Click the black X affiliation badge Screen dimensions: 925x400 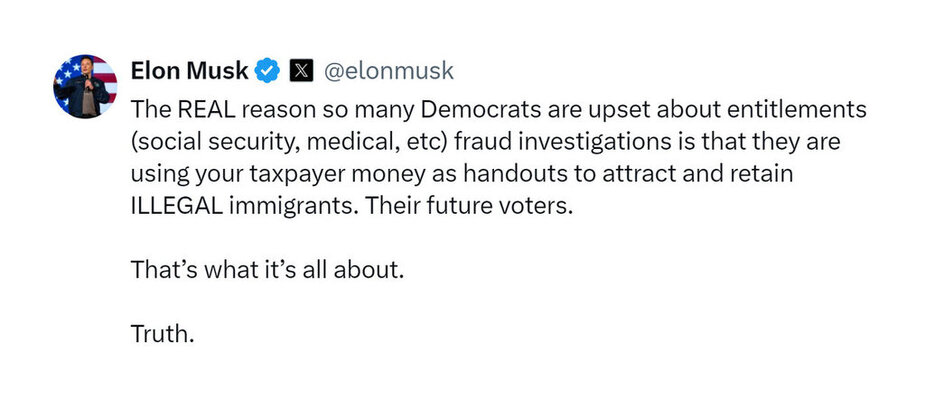click(301, 71)
